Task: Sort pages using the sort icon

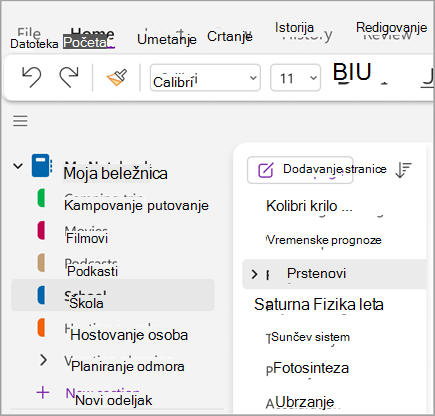Action: click(403, 170)
